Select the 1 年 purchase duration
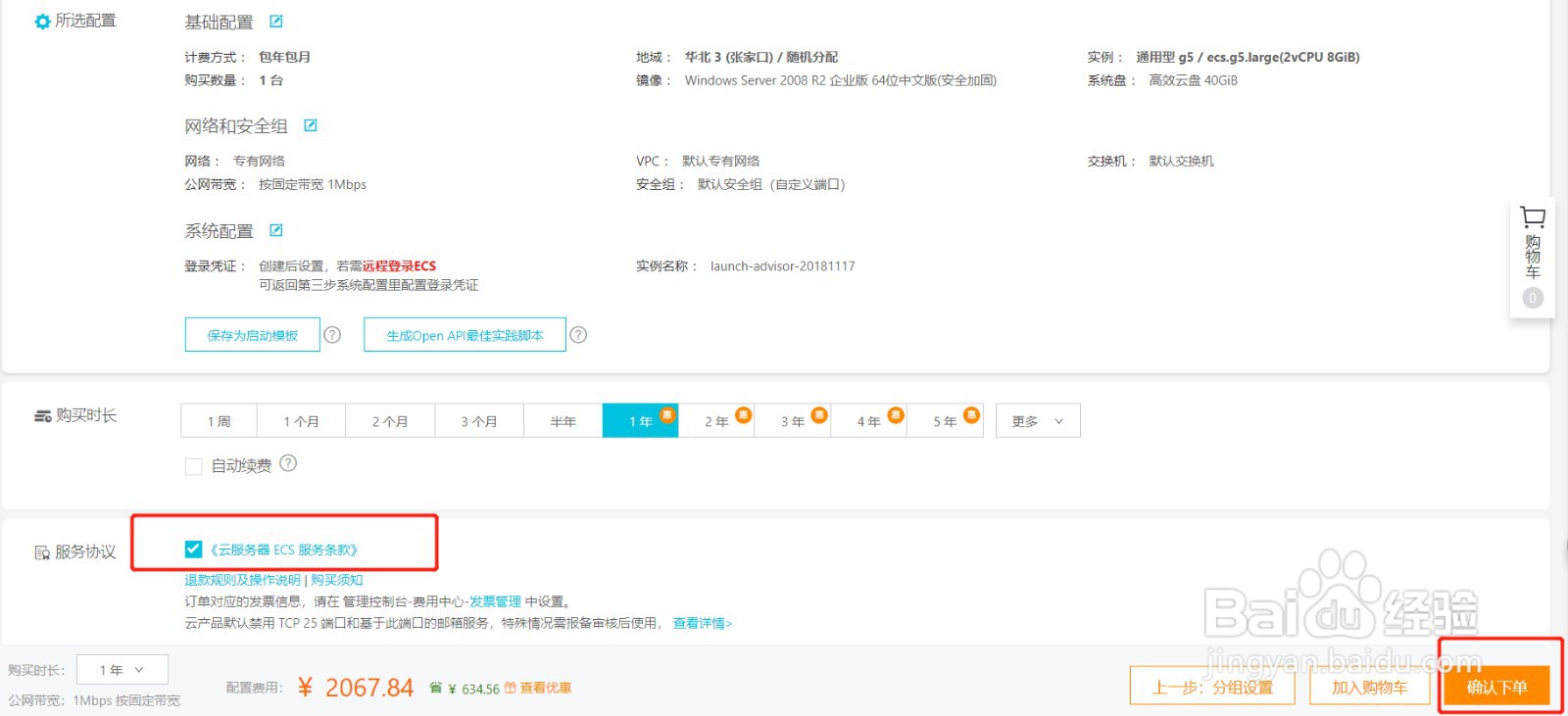The width and height of the screenshot is (1568, 716). point(640,421)
